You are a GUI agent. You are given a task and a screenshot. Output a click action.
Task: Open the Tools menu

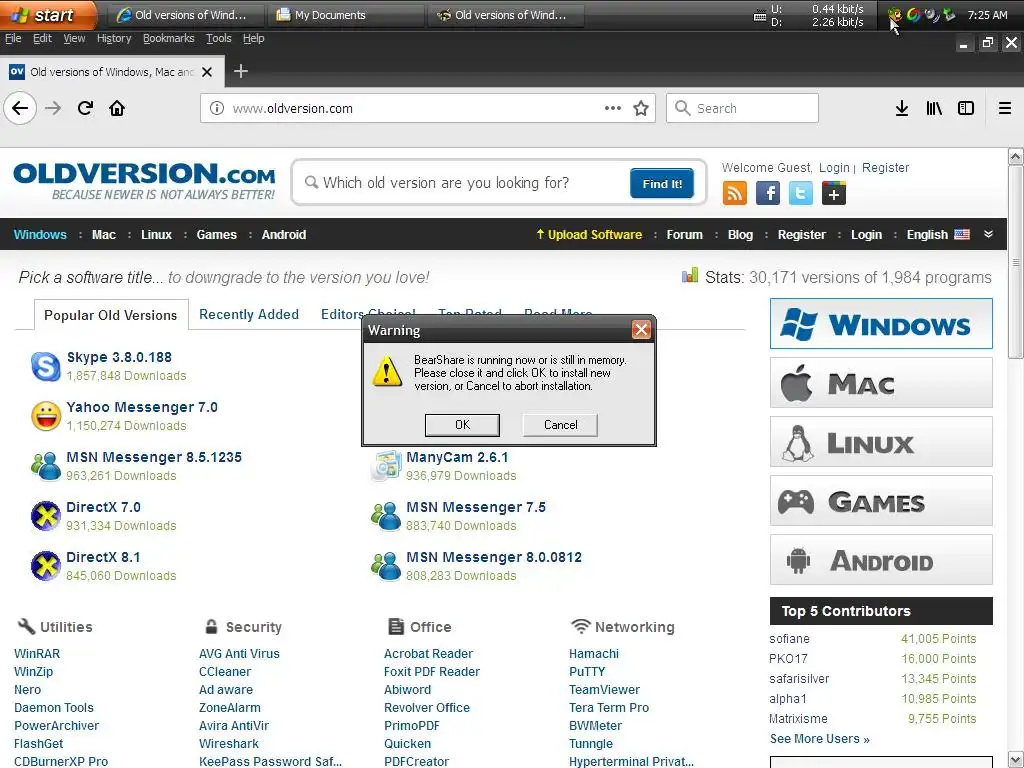(218, 39)
